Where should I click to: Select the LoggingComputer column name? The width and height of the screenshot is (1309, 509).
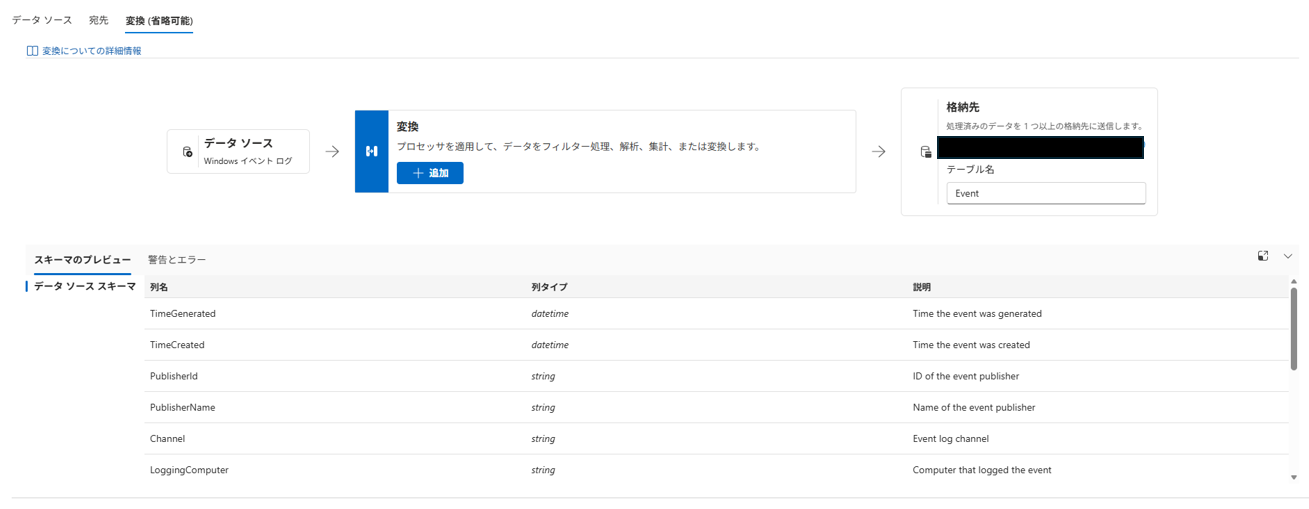coord(189,470)
